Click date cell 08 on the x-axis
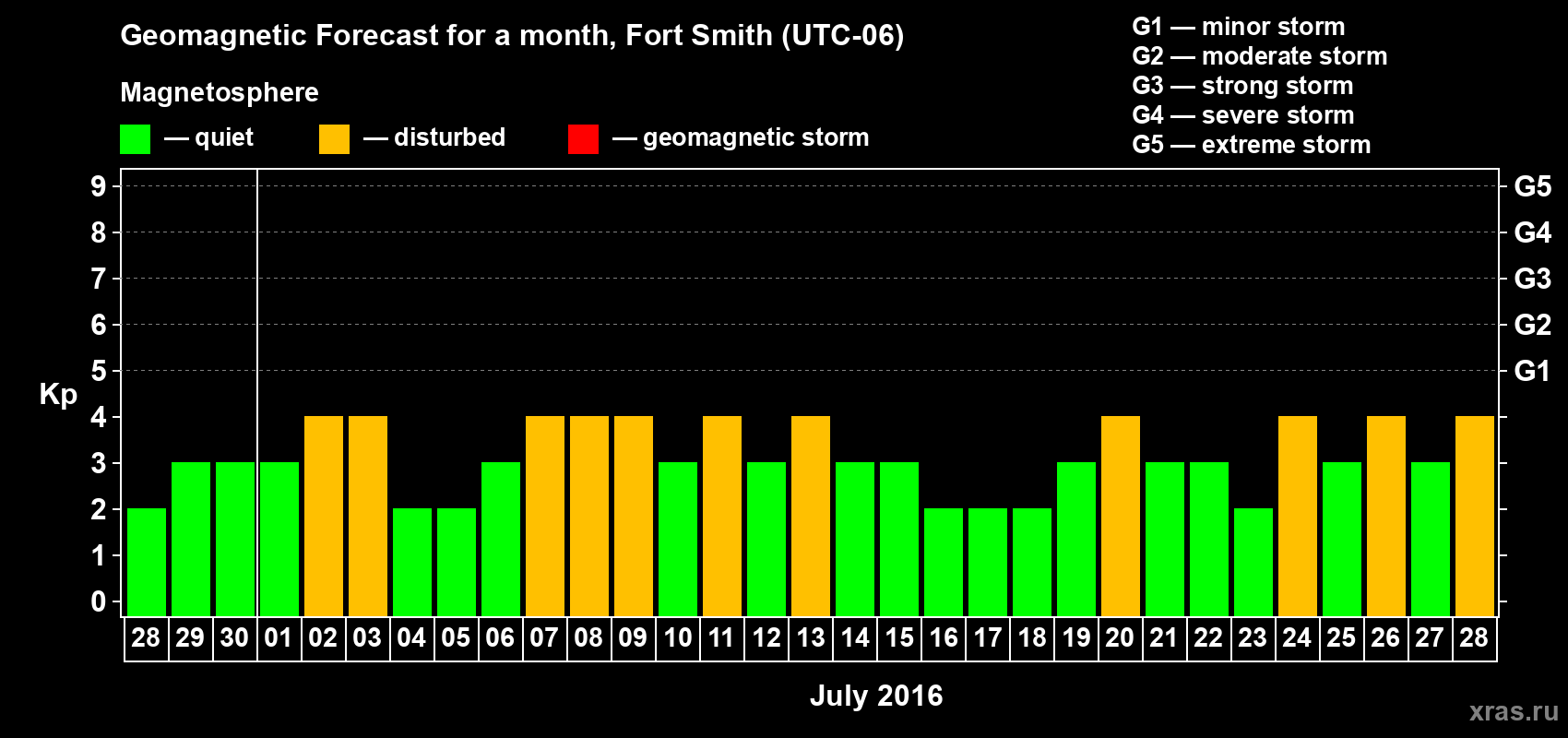This screenshot has height=738, width=1568. [x=589, y=638]
